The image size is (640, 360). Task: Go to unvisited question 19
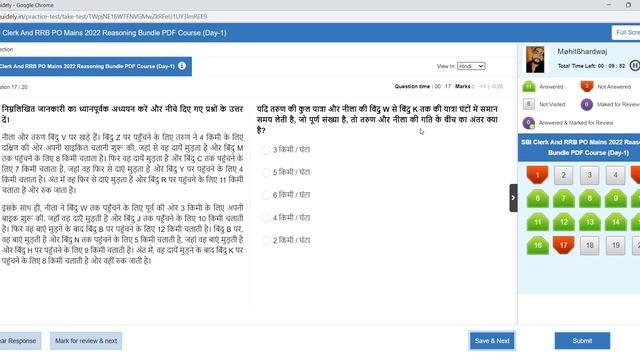(x=616, y=245)
